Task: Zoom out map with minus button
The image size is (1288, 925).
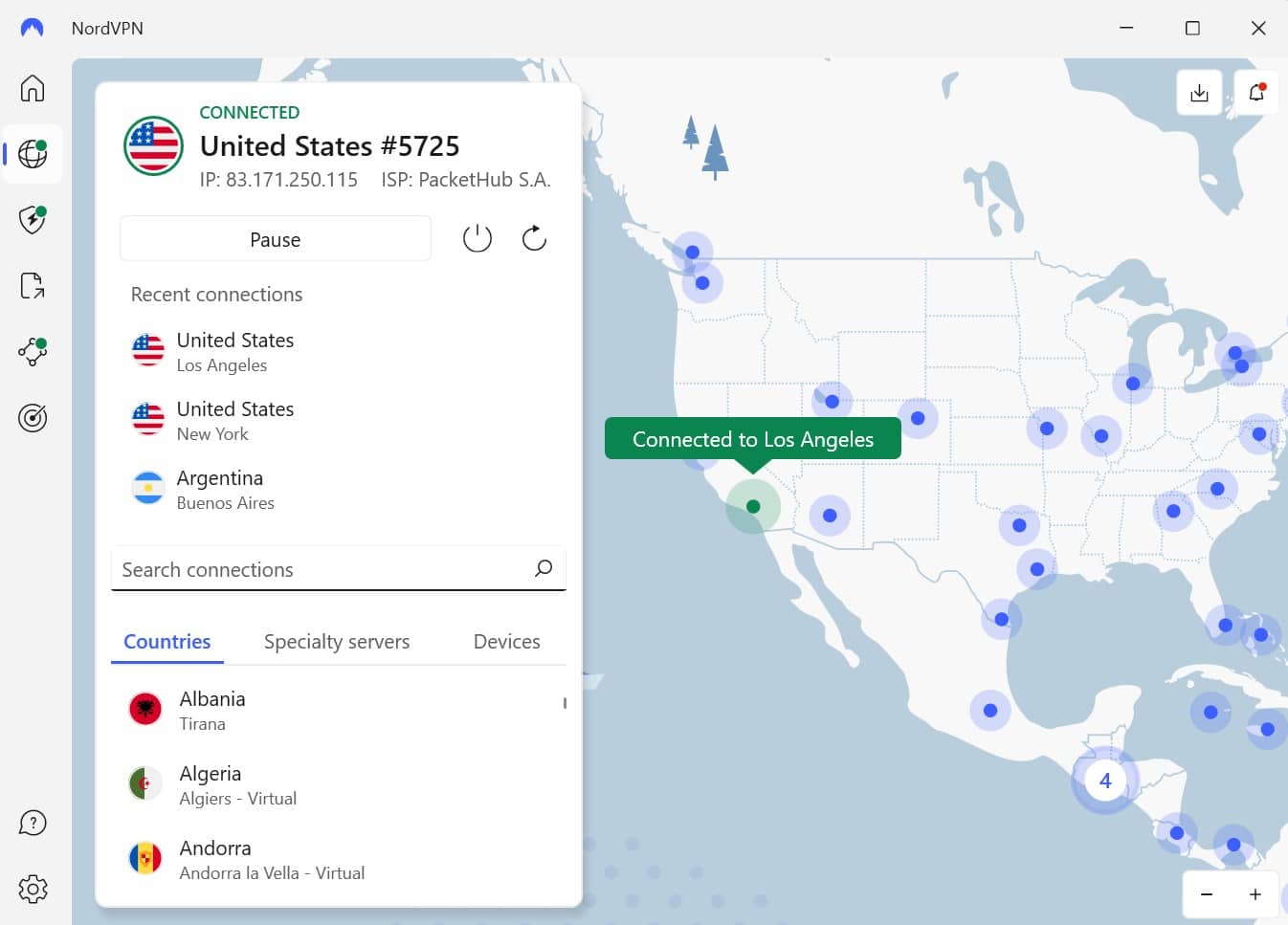Action: 1207,894
